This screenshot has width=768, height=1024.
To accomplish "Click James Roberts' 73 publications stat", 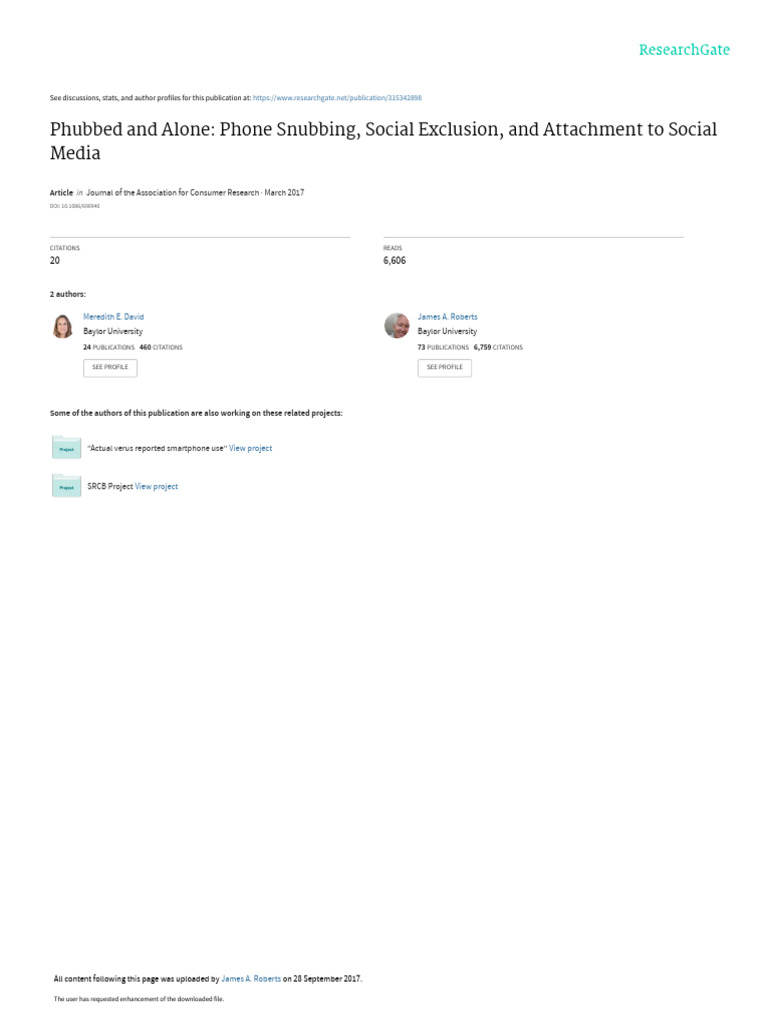I will tap(443, 347).
